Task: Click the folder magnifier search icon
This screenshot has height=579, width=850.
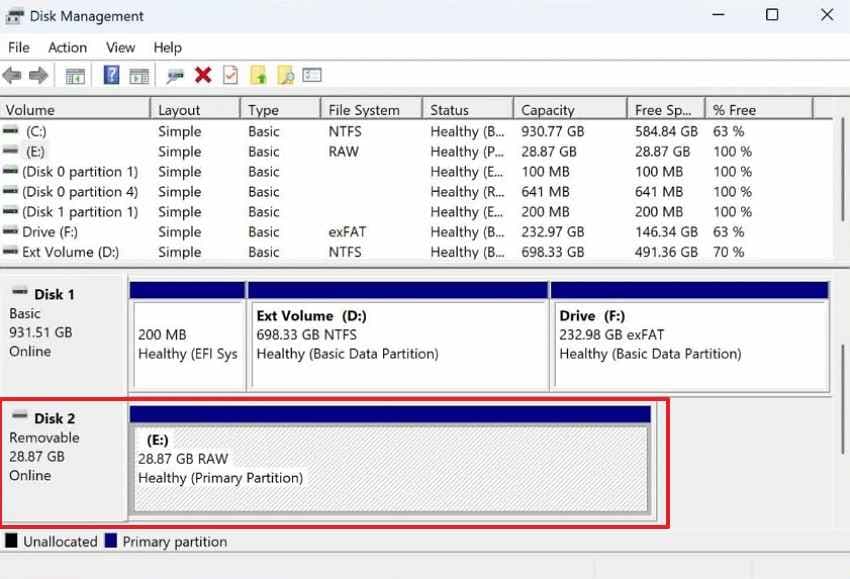Action: (x=285, y=75)
